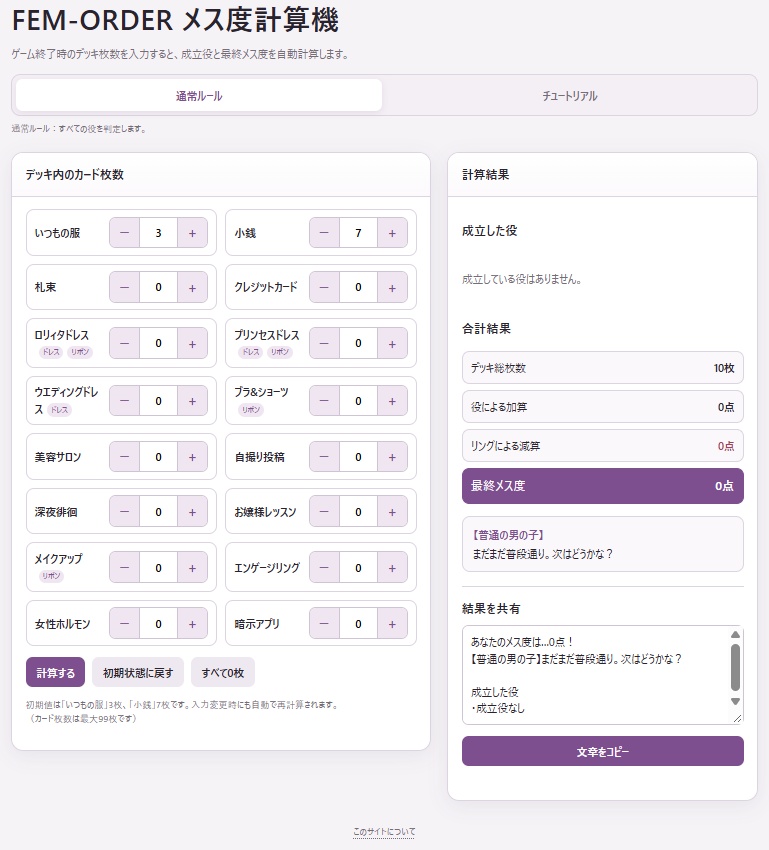Focus the いつもの服 number field
The image size is (769, 850).
pyautogui.click(x=158, y=233)
